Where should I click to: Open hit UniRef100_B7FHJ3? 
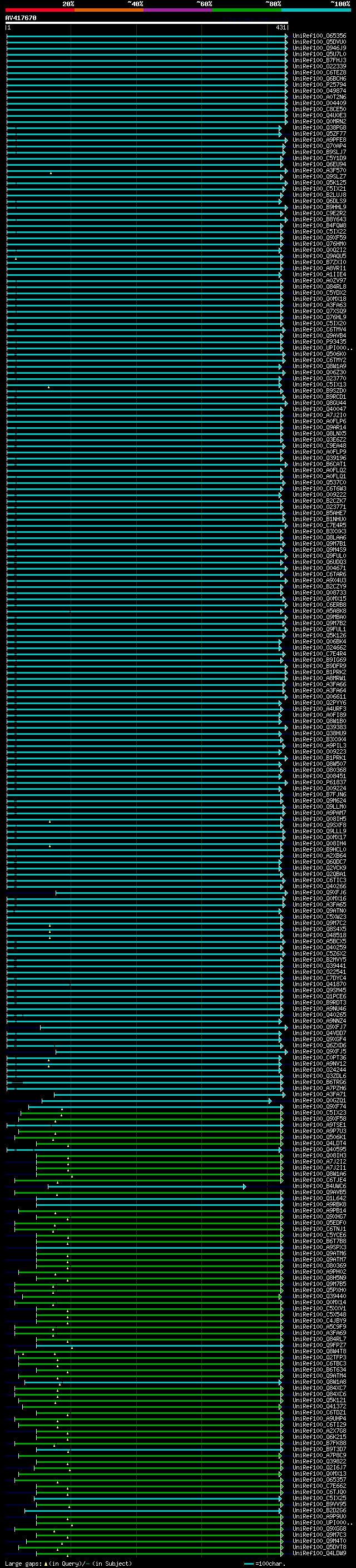tap(319, 60)
